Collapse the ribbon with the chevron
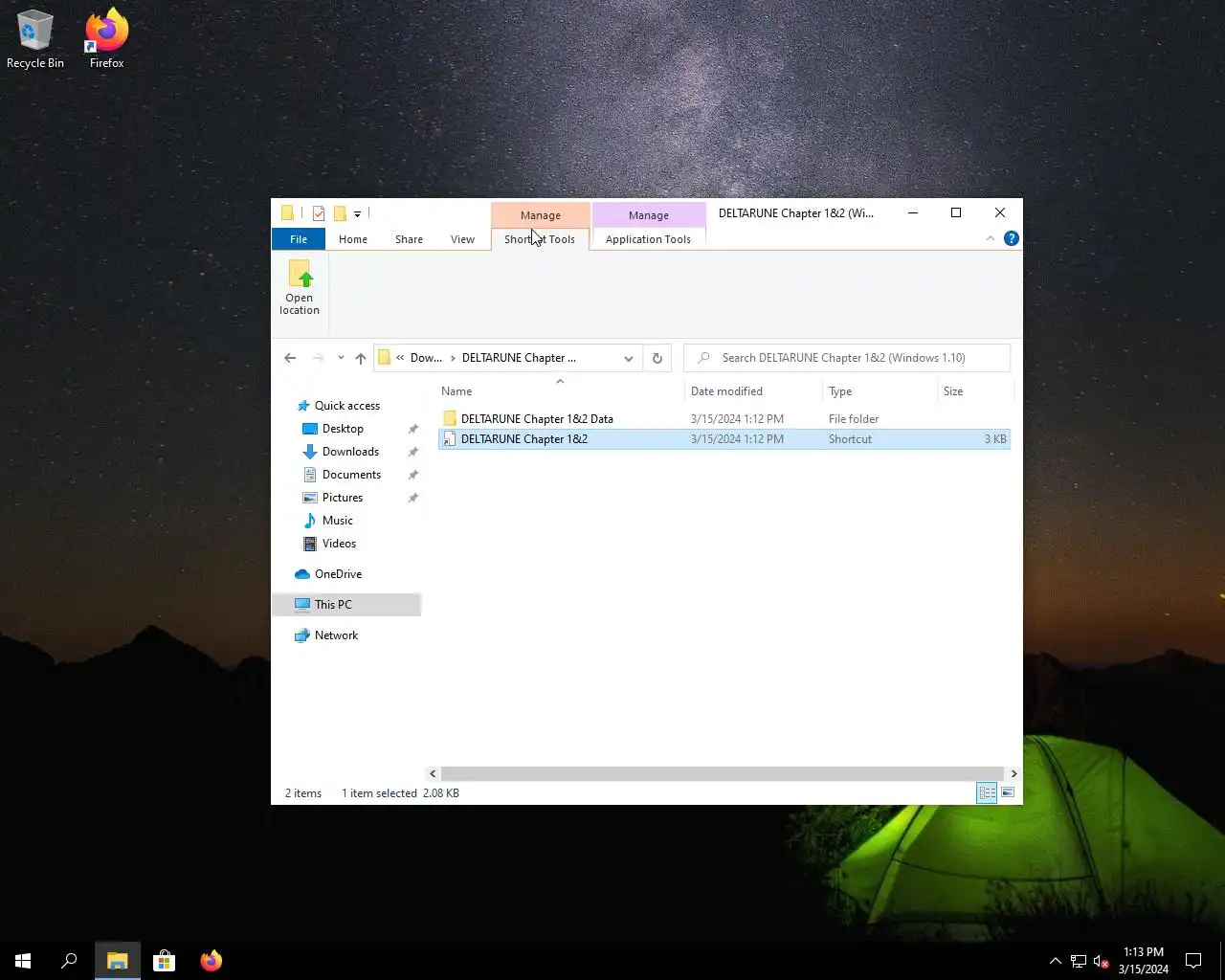Screen dimensions: 1225x980 991,238
